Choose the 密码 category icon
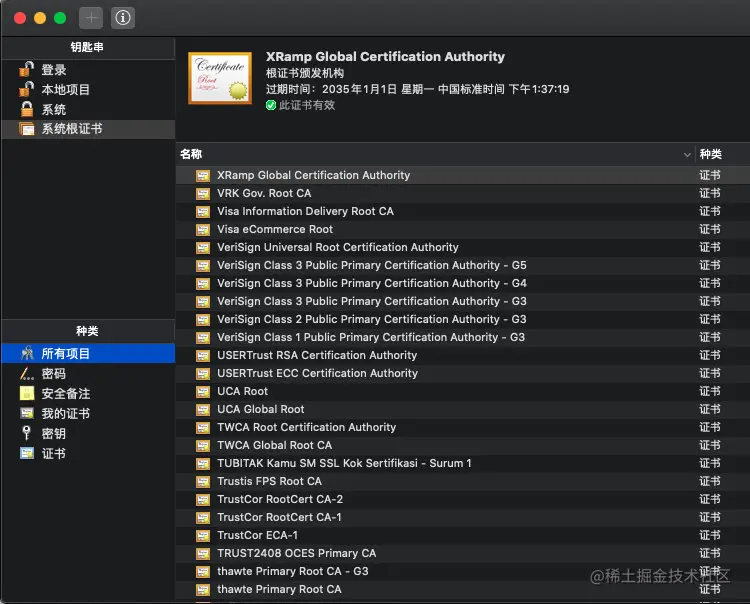Image resolution: width=750 pixels, height=604 pixels. 27,373
